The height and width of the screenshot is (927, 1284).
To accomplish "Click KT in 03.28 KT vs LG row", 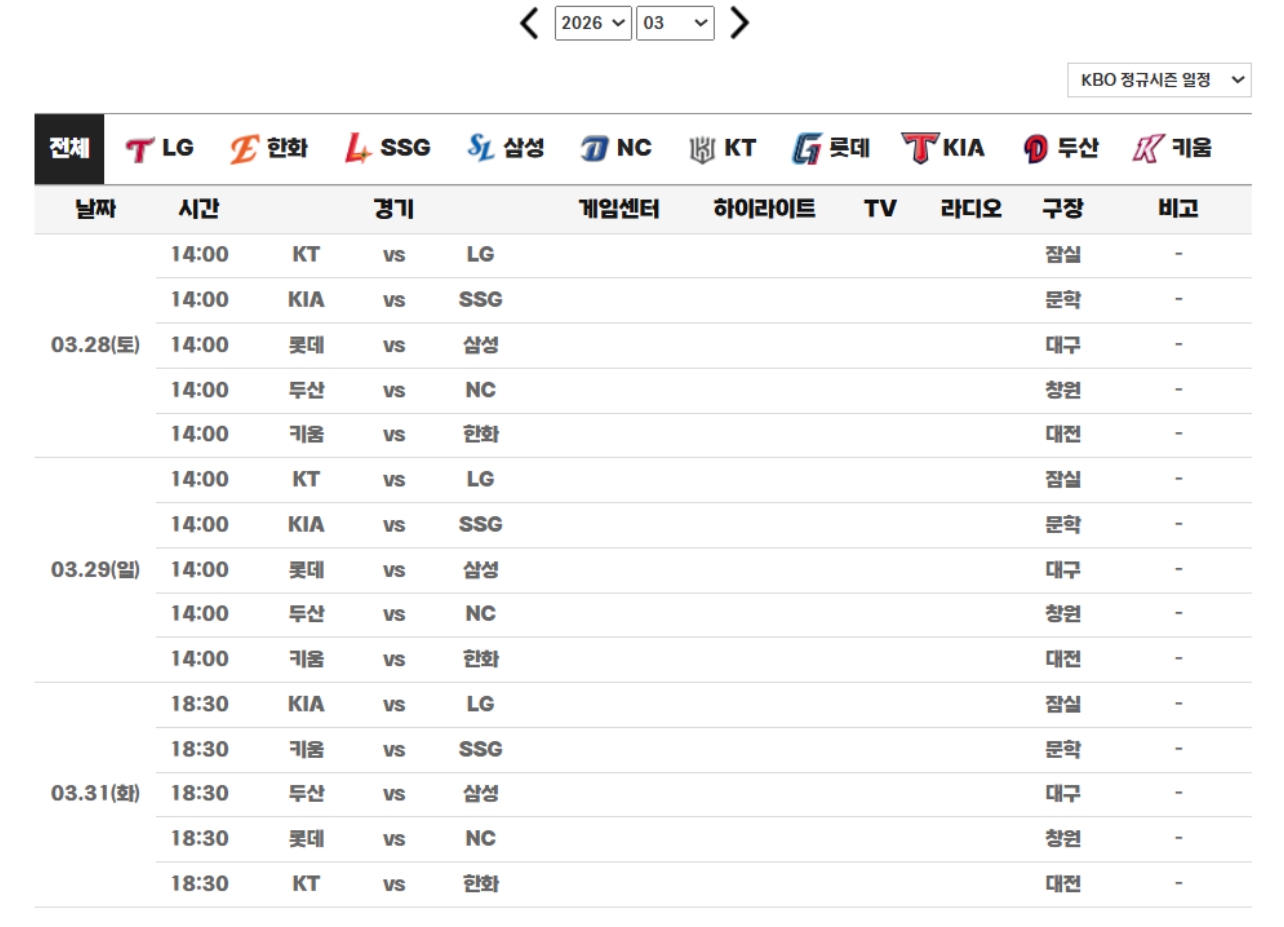I will pos(306,255).
